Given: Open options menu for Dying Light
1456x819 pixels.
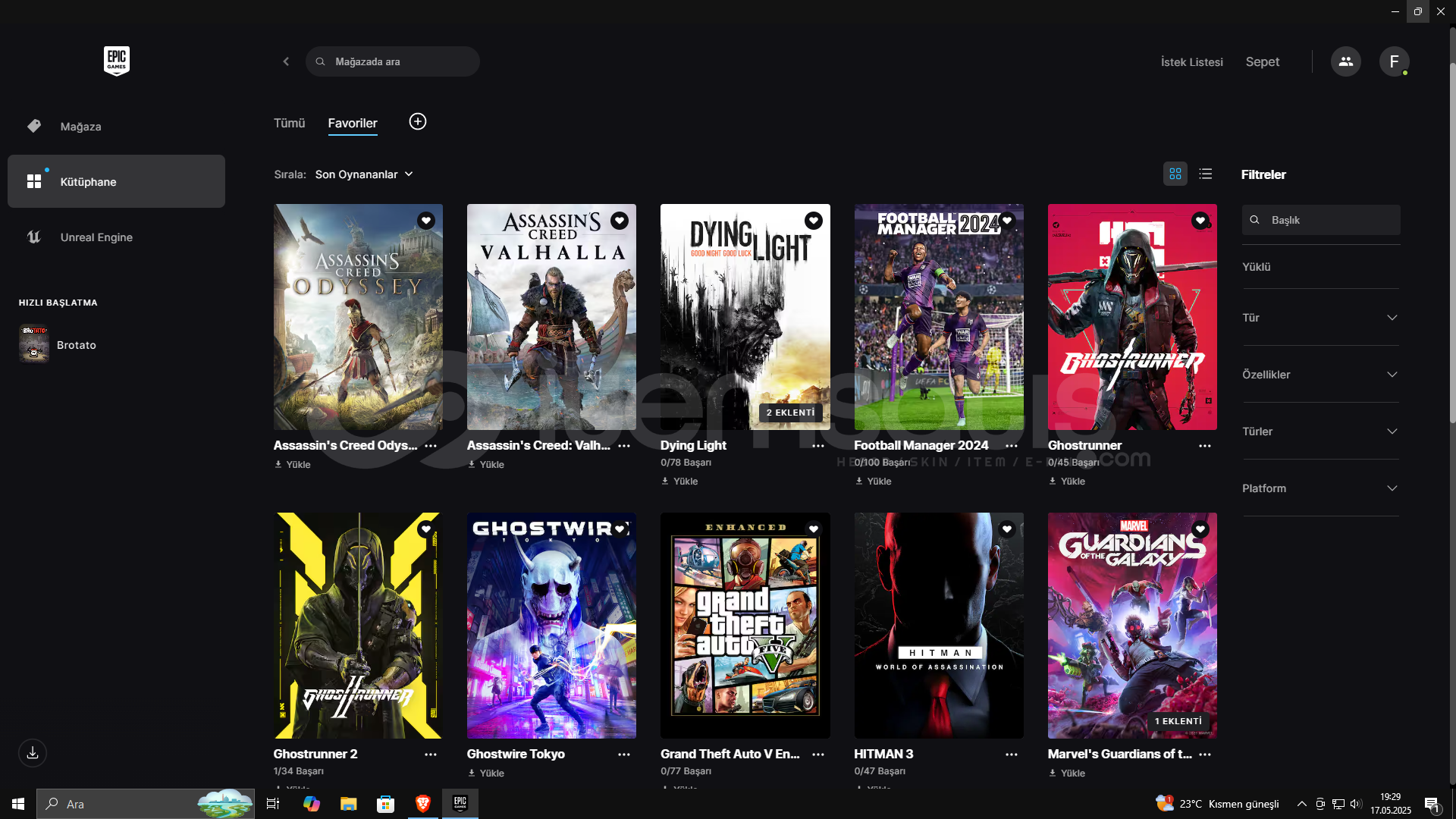Looking at the screenshot, I should (x=818, y=446).
